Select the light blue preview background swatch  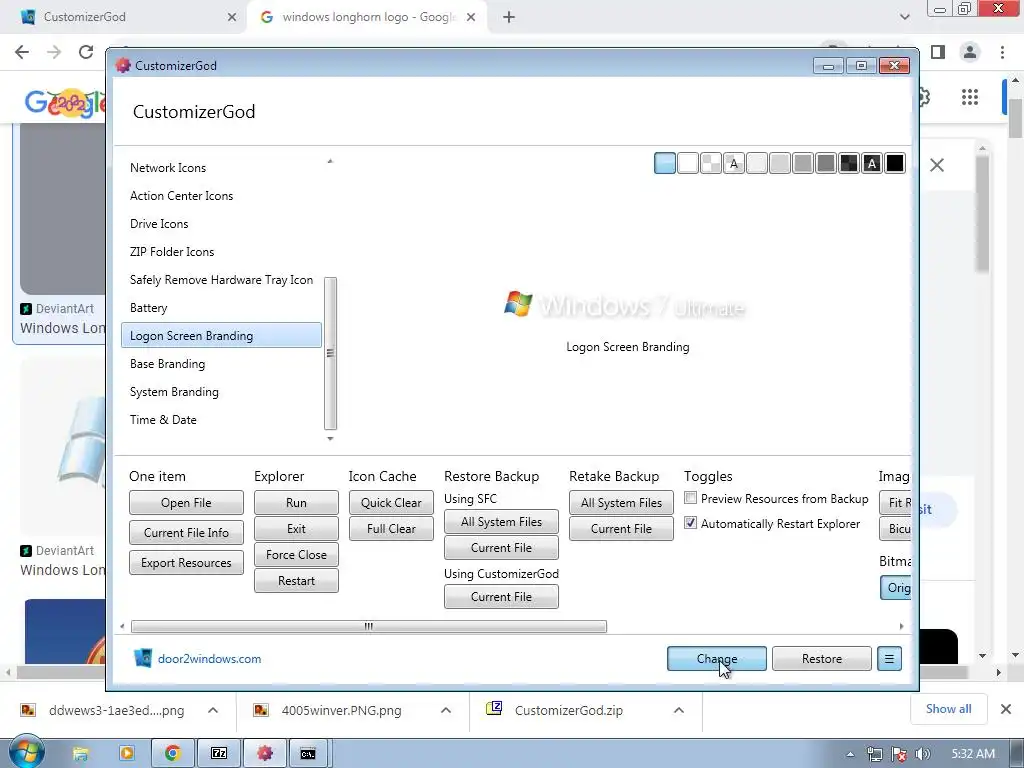point(665,163)
